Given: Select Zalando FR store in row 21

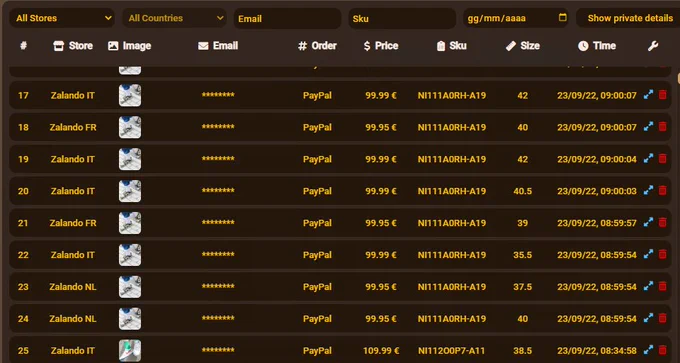Looking at the screenshot, I should [73, 223].
